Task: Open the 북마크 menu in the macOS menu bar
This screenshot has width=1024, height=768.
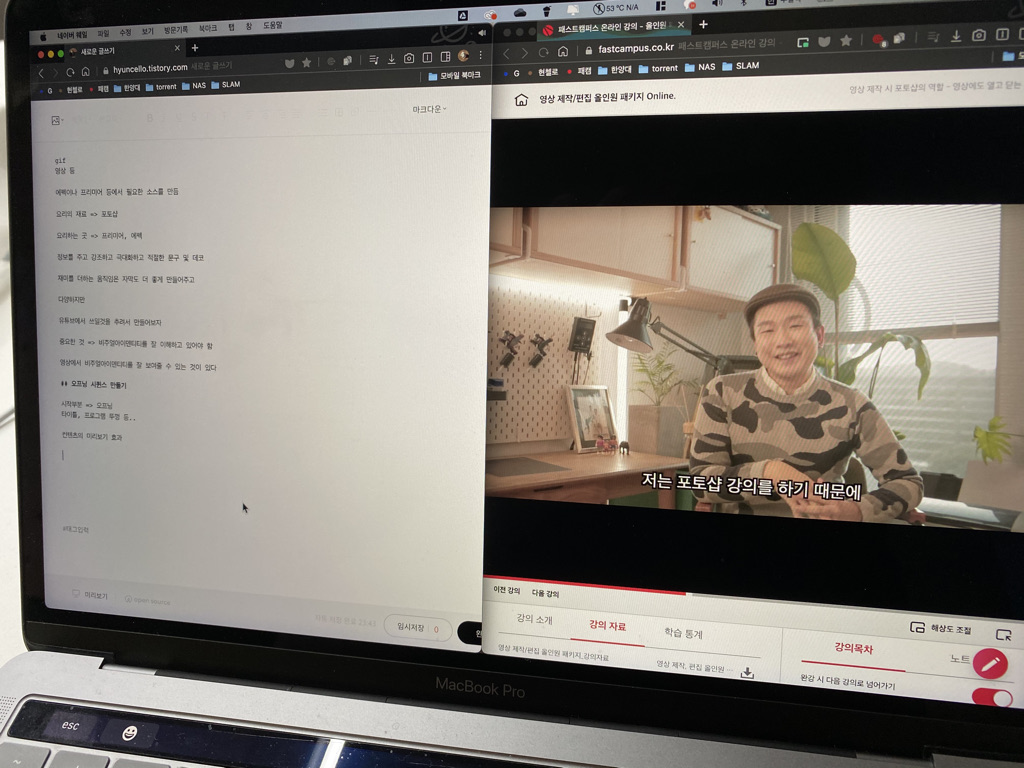Action: tap(208, 29)
